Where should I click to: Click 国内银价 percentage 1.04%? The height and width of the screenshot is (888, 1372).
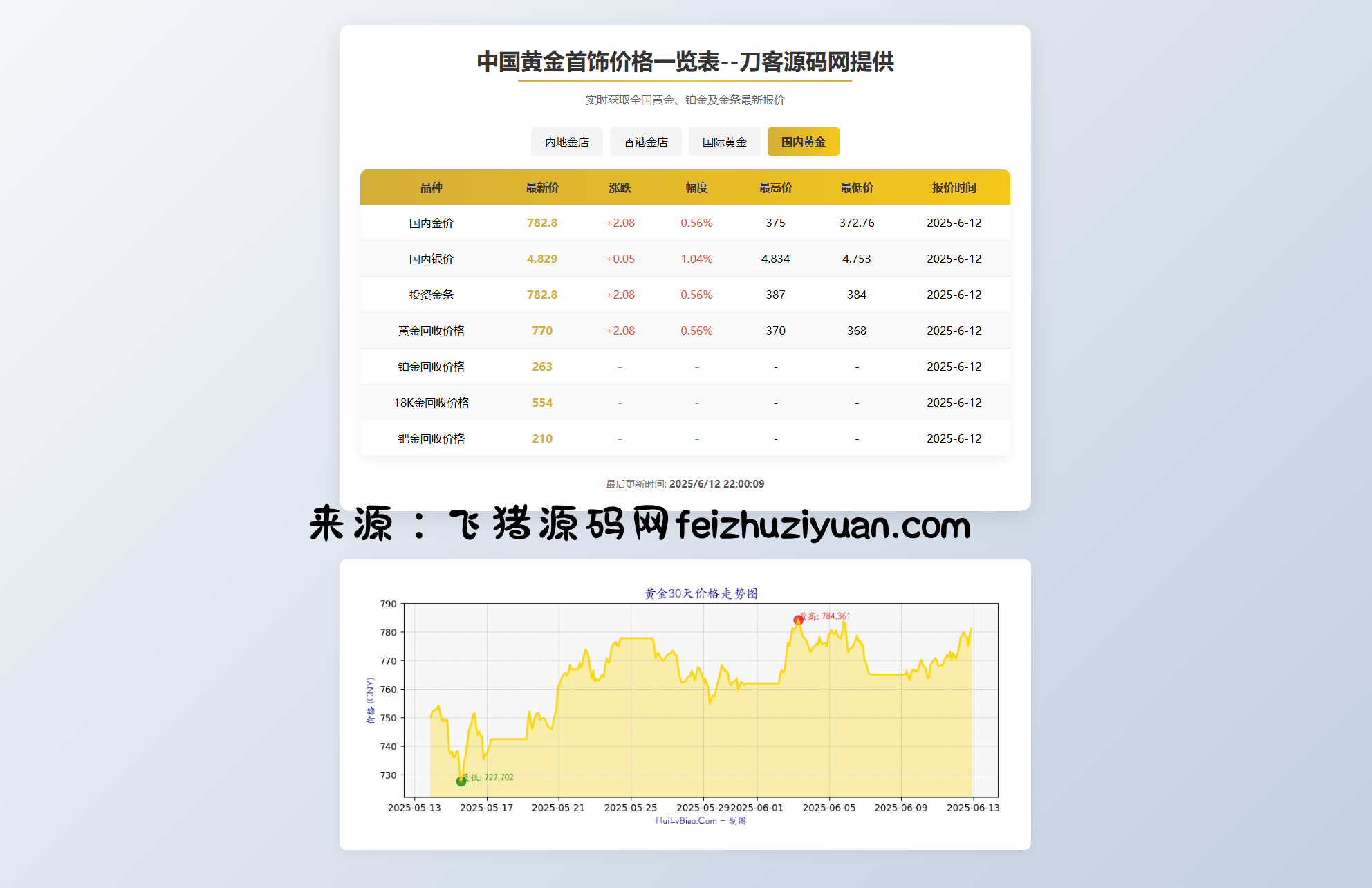coord(696,259)
